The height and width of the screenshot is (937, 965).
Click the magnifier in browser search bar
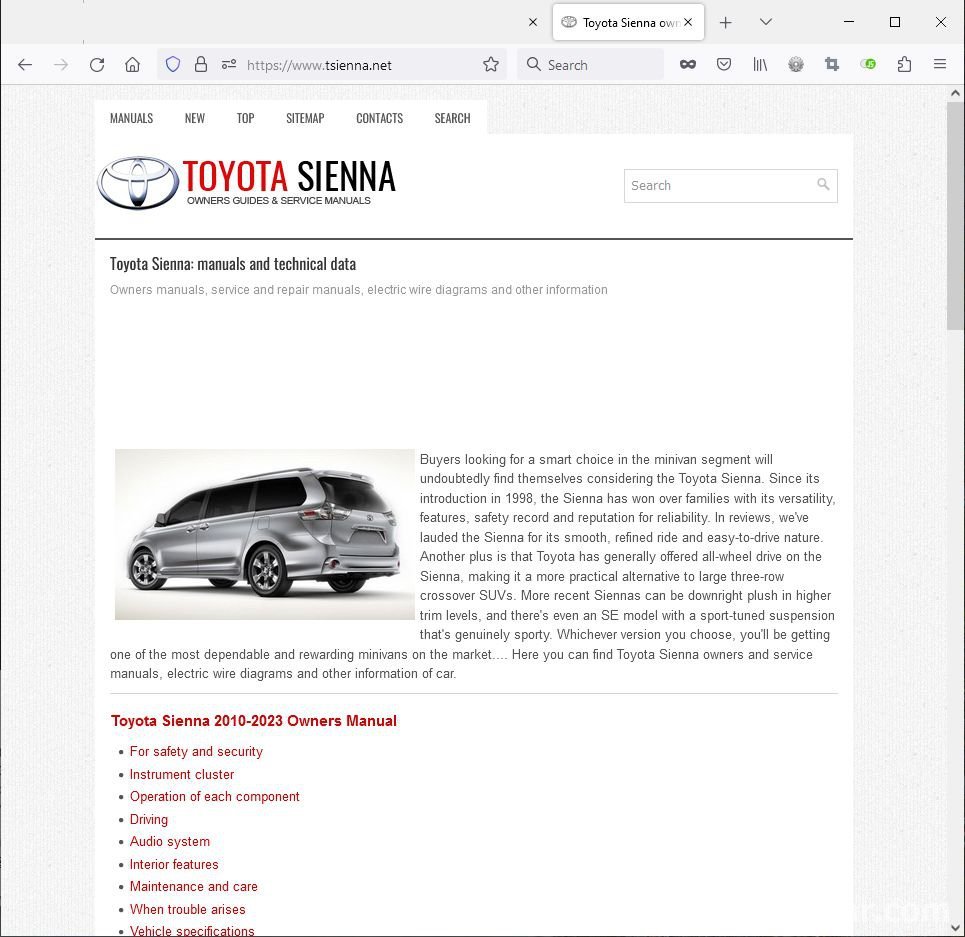pyautogui.click(x=534, y=64)
